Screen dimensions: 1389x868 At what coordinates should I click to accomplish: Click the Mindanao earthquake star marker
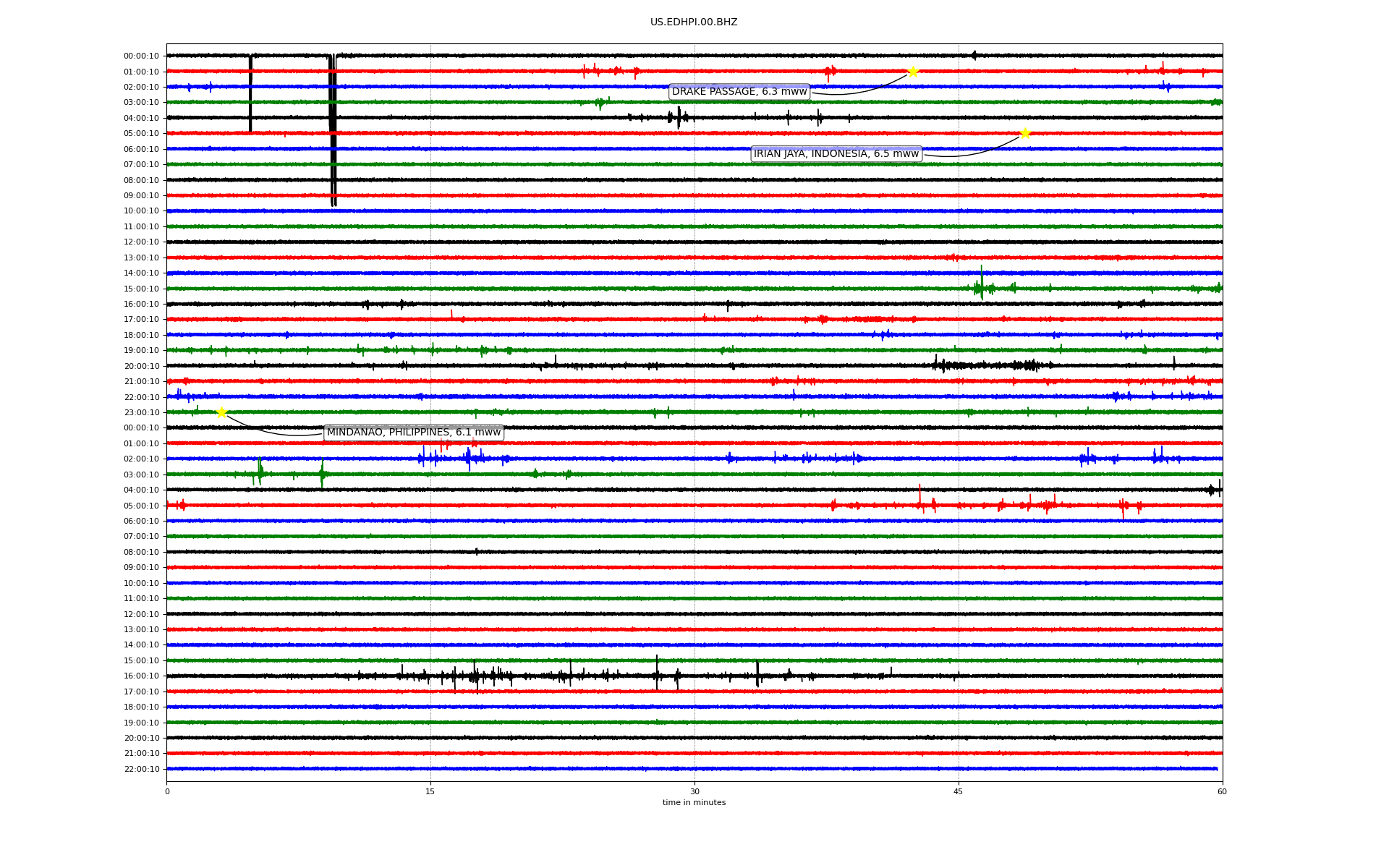click(221, 412)
